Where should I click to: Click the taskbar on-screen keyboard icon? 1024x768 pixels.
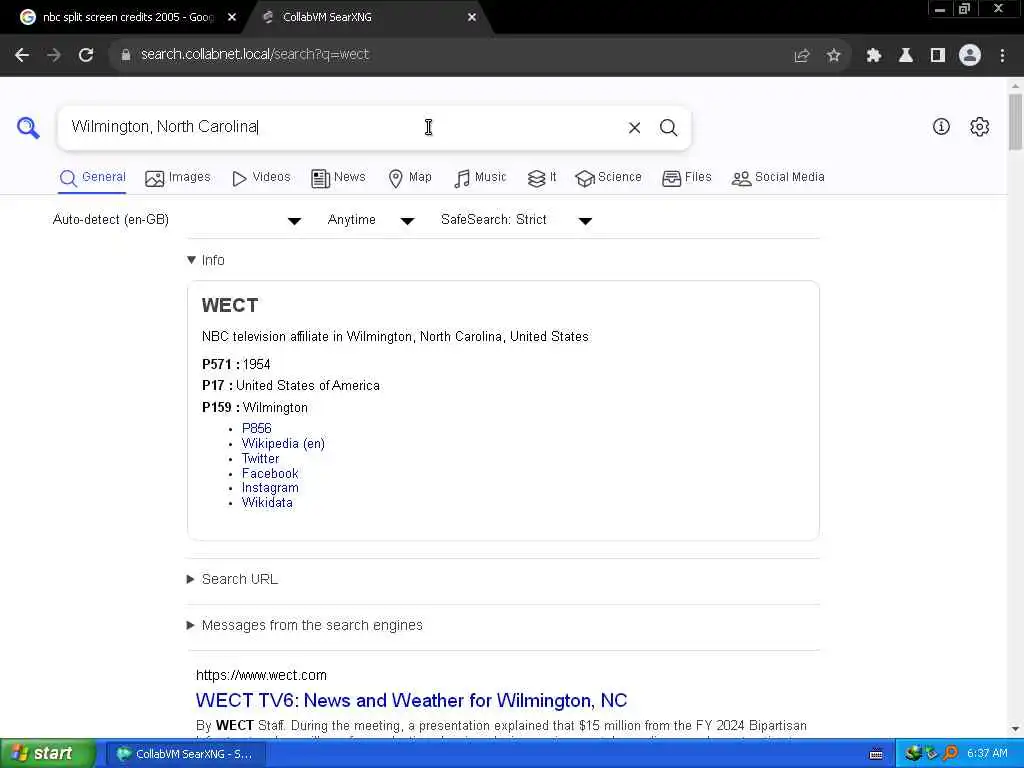coord(876,754)
